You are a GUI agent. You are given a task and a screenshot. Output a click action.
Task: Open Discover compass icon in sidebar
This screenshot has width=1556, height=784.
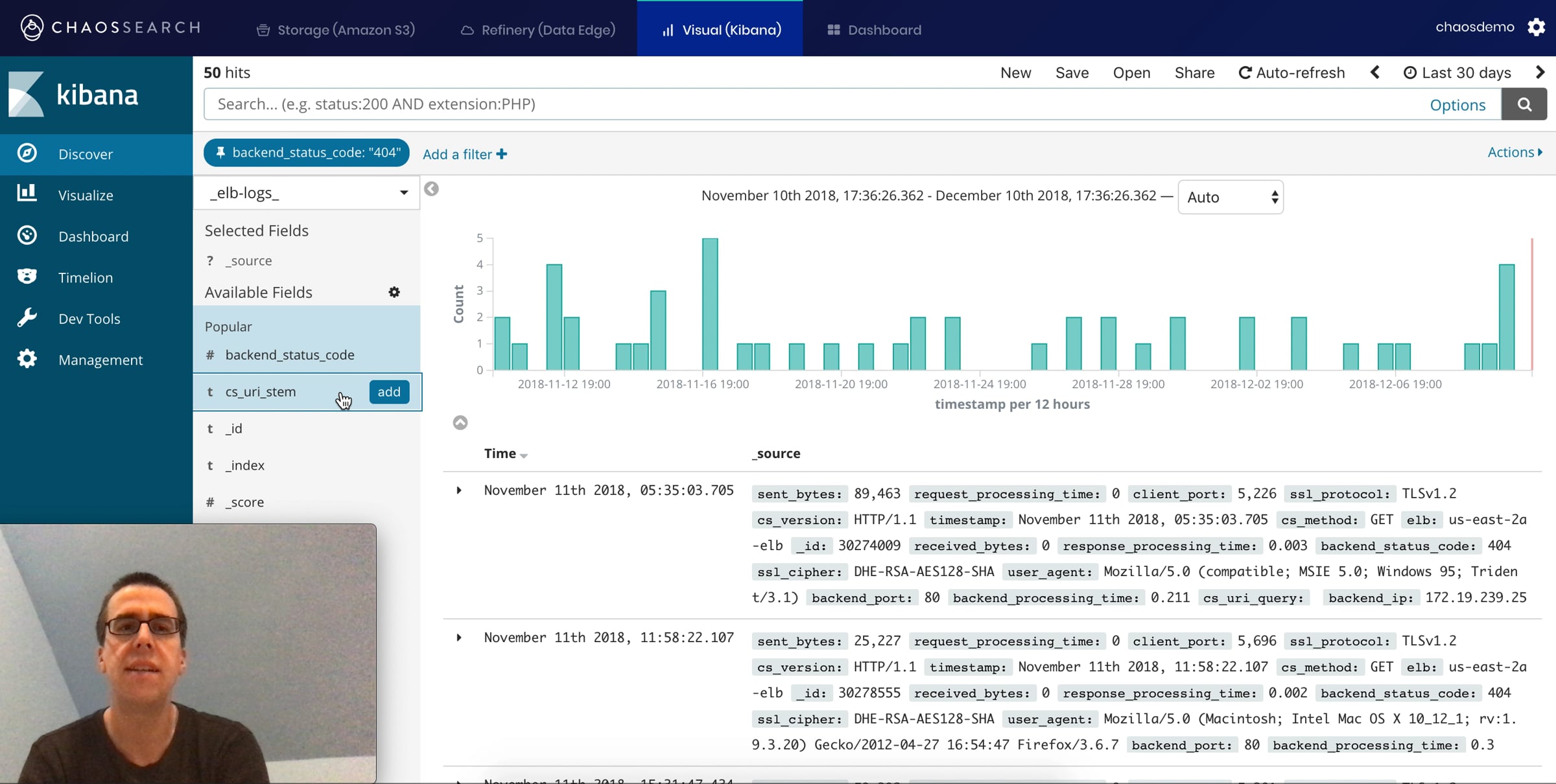(27, 153)
